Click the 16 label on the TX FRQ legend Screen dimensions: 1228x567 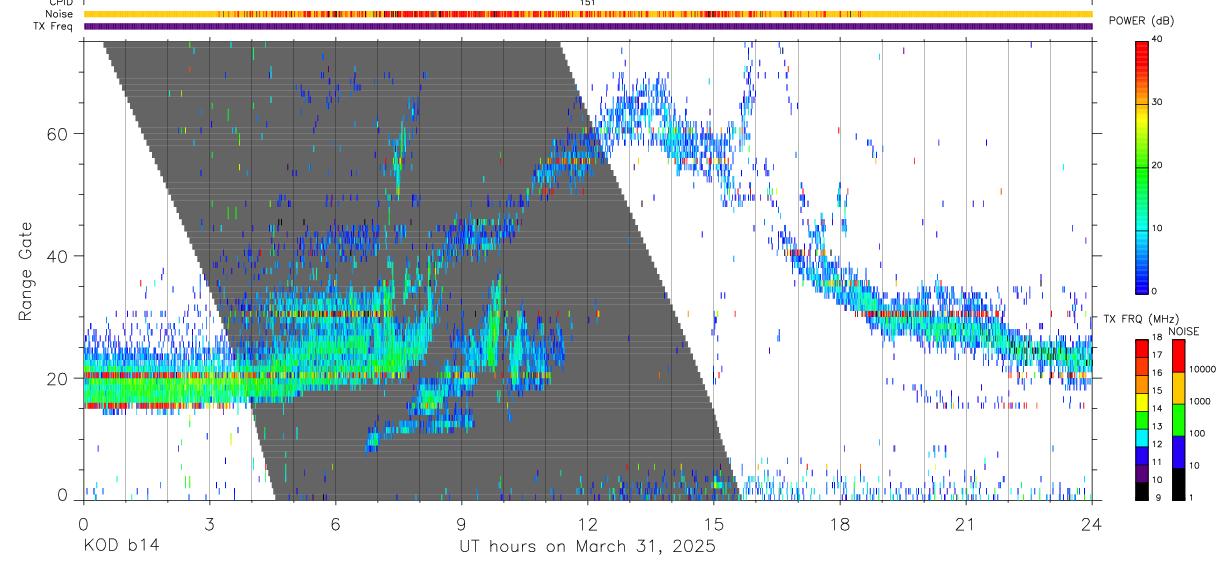(1158, 373)
